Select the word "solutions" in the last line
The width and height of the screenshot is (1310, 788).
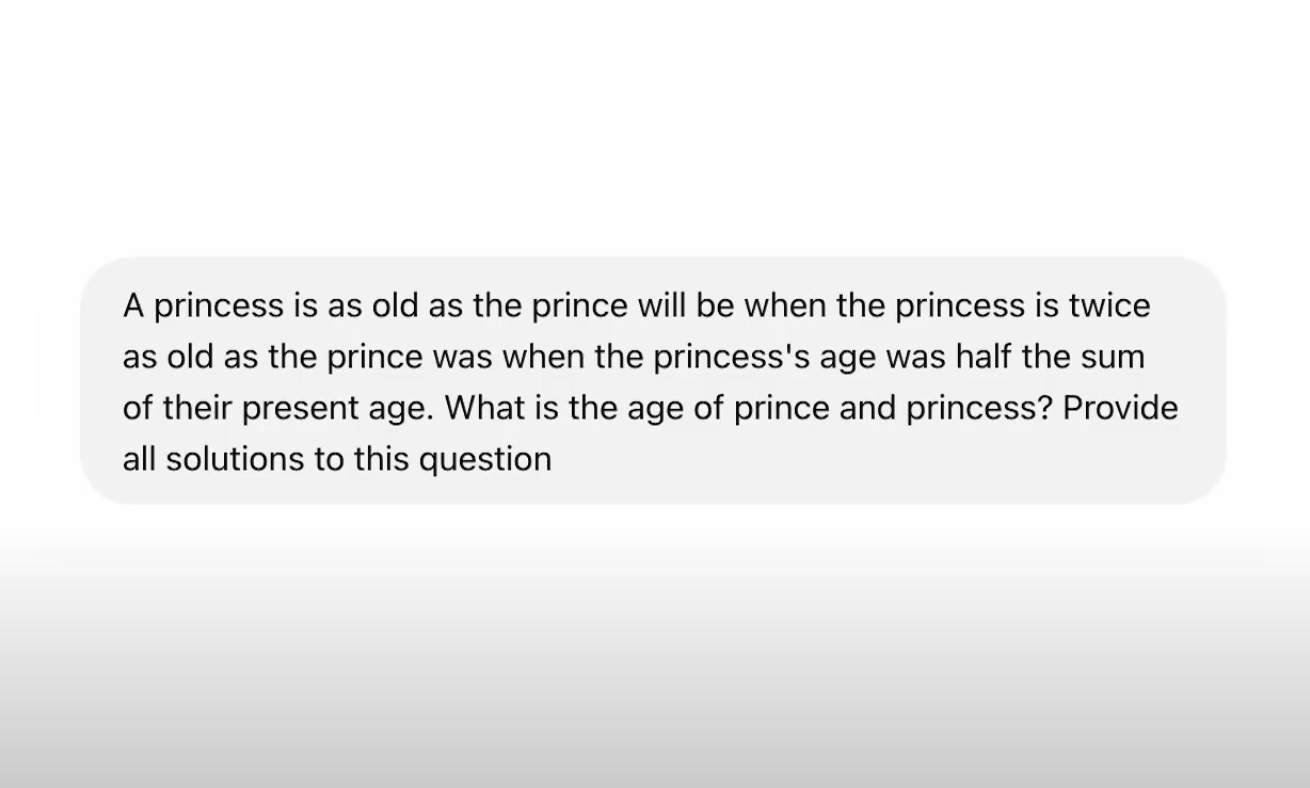click(x=240, y=459)
